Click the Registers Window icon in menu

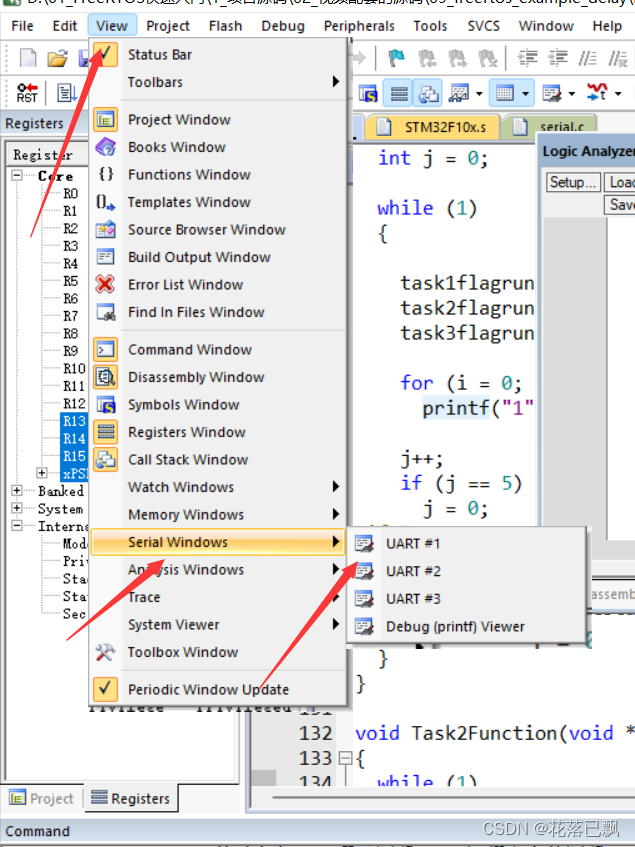(x=105, y=432)
